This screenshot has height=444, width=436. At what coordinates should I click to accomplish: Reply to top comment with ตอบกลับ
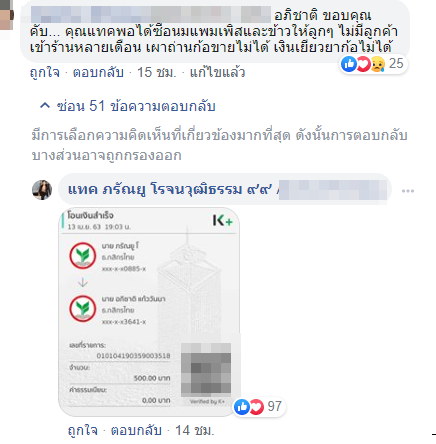coord(98,72)
